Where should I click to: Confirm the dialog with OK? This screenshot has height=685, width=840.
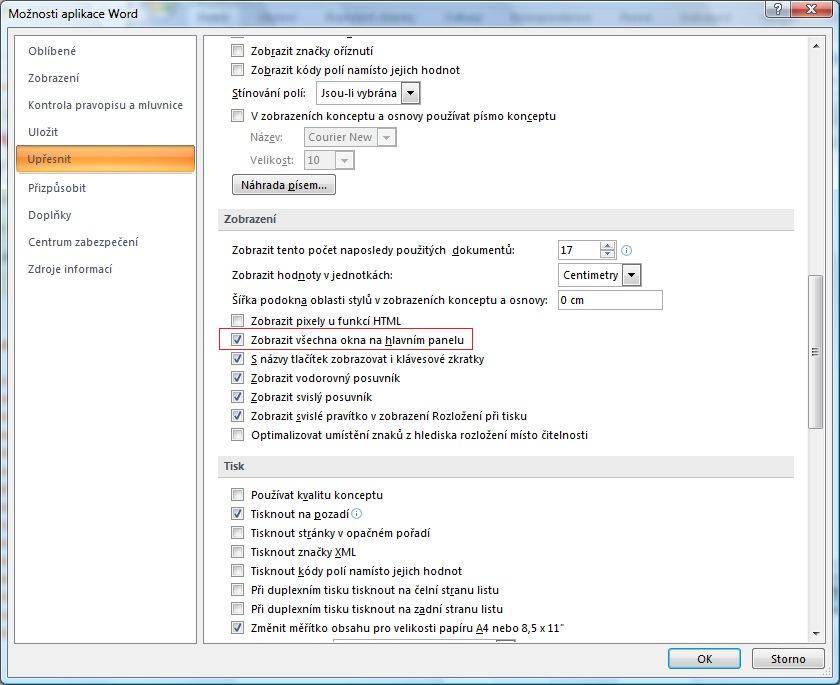pyautogui.click(x=704, y=659)
